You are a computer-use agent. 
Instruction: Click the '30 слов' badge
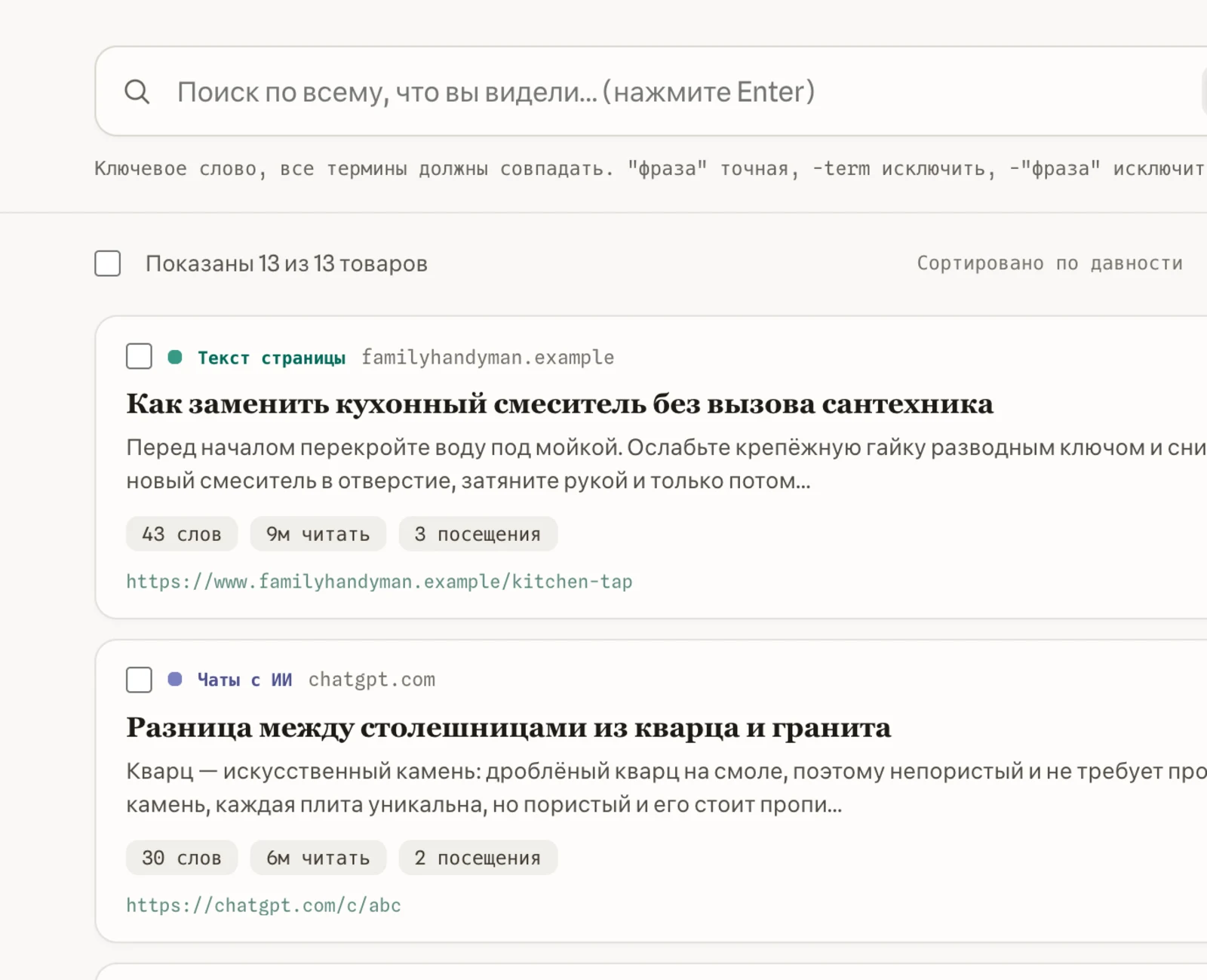[x=182, y=858]
